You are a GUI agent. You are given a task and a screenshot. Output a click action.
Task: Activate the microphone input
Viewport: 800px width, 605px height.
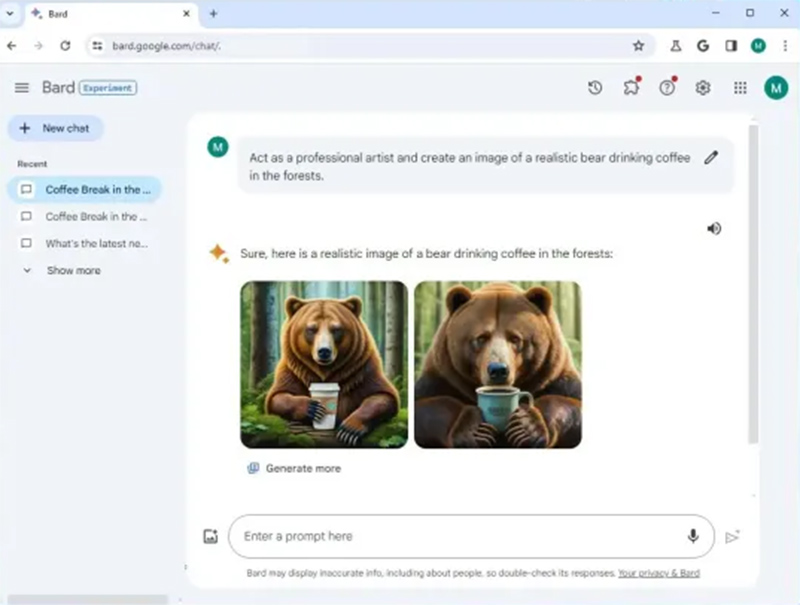693,536
